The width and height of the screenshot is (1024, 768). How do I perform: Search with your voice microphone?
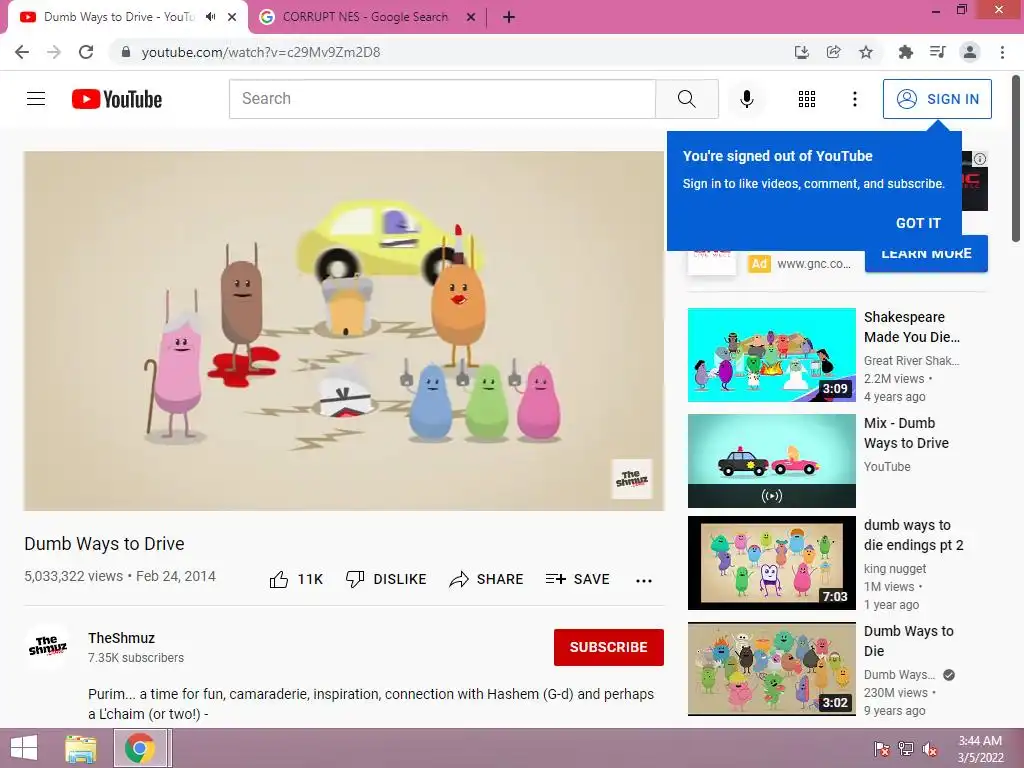[746, 99]
